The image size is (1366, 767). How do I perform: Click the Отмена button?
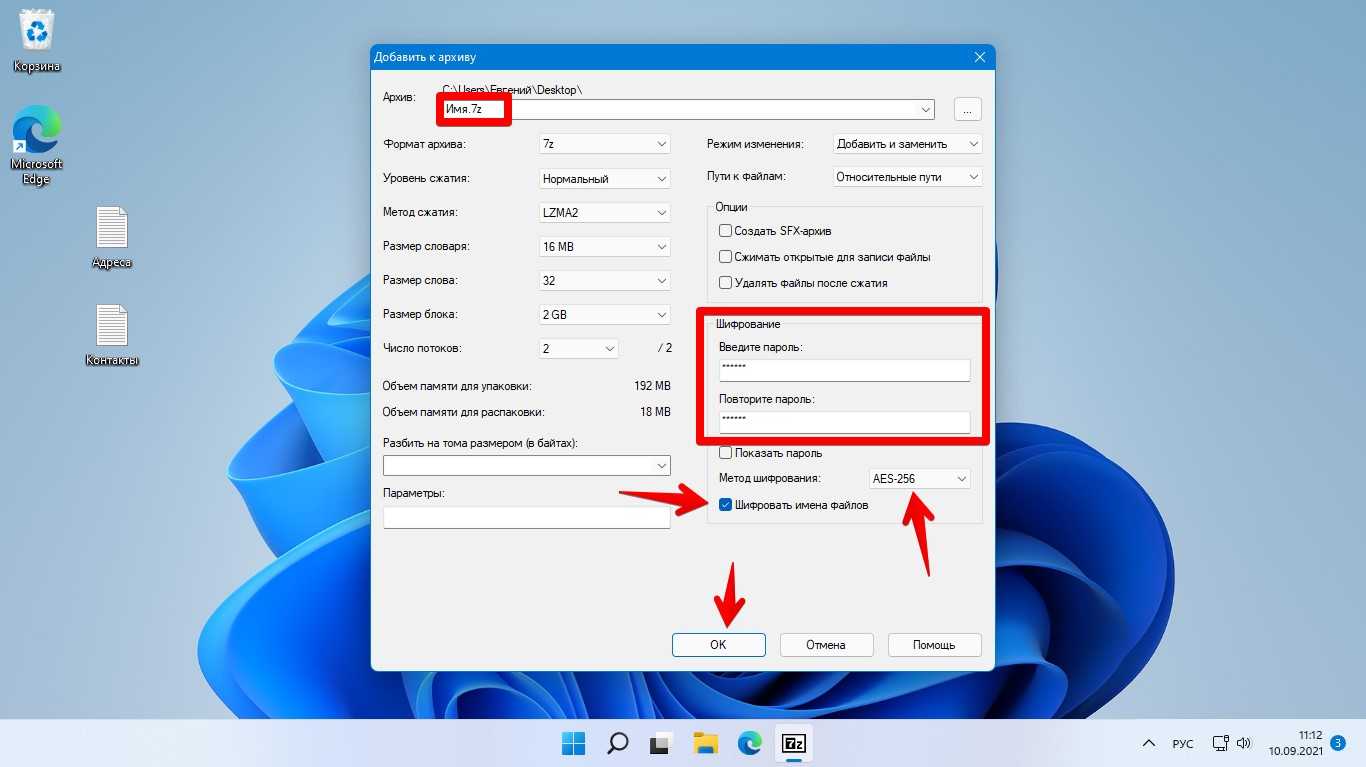tap(826, 645)
